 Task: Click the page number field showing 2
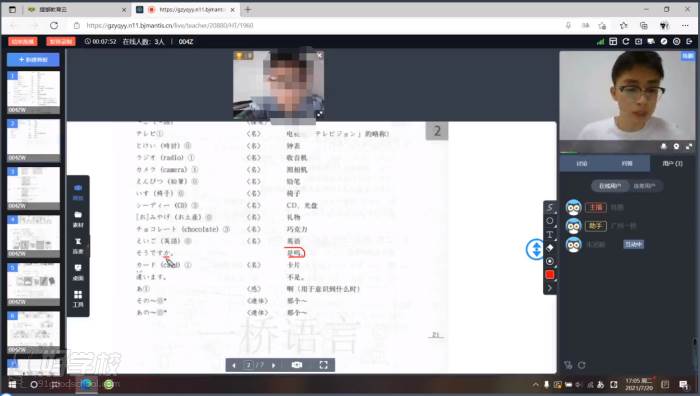click(x=249, y=365)
